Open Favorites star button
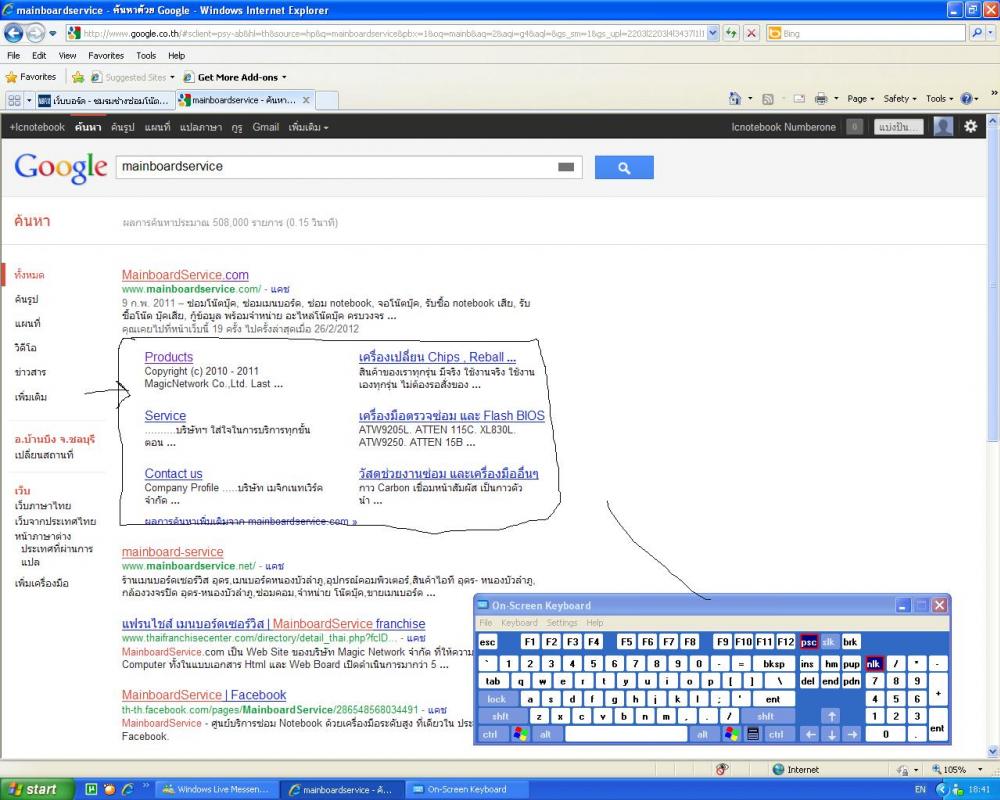1000x800 pixels. pyautogui.click(x=31, y=77)
